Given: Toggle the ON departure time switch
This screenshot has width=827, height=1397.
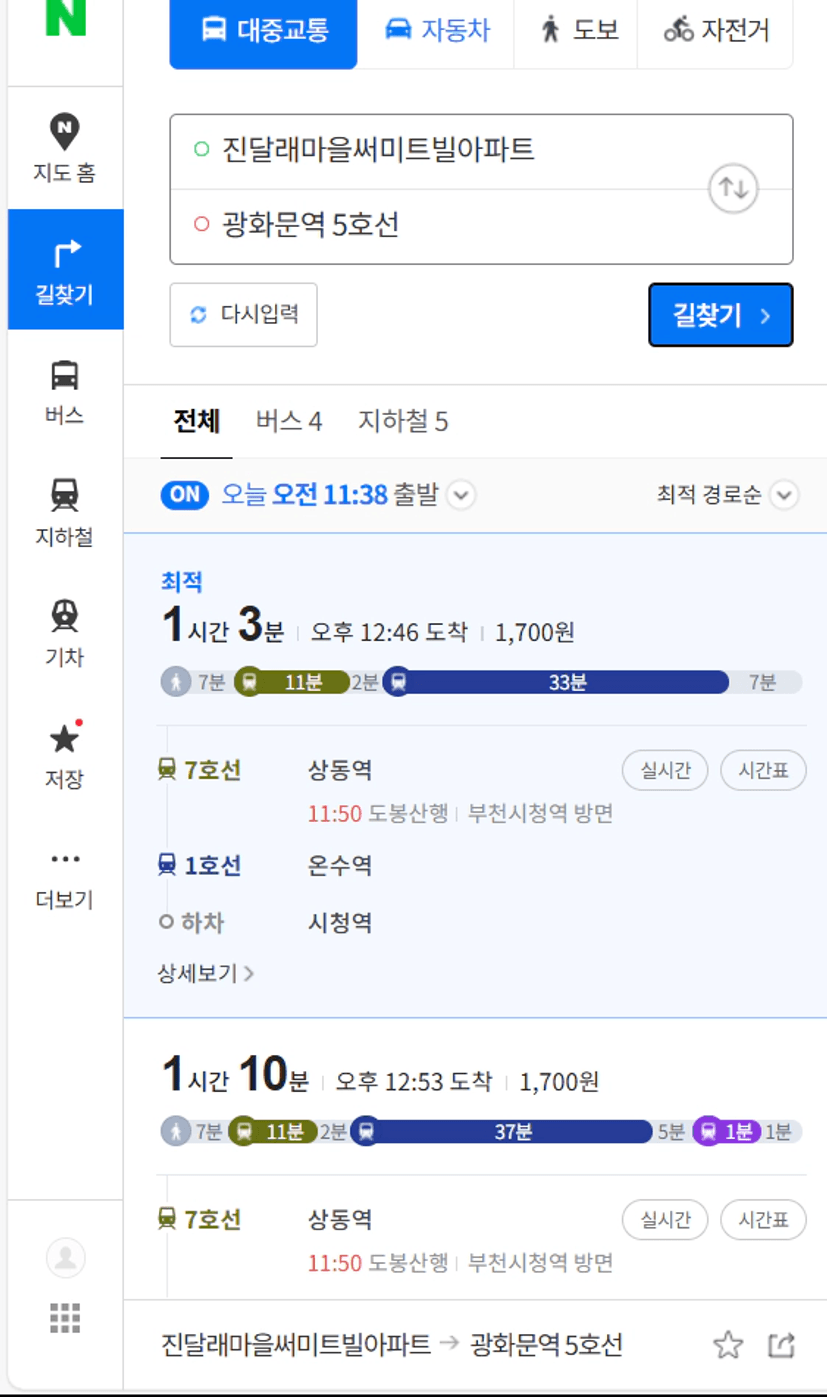Looking at the screenshot, I should (x=184, y=494).
